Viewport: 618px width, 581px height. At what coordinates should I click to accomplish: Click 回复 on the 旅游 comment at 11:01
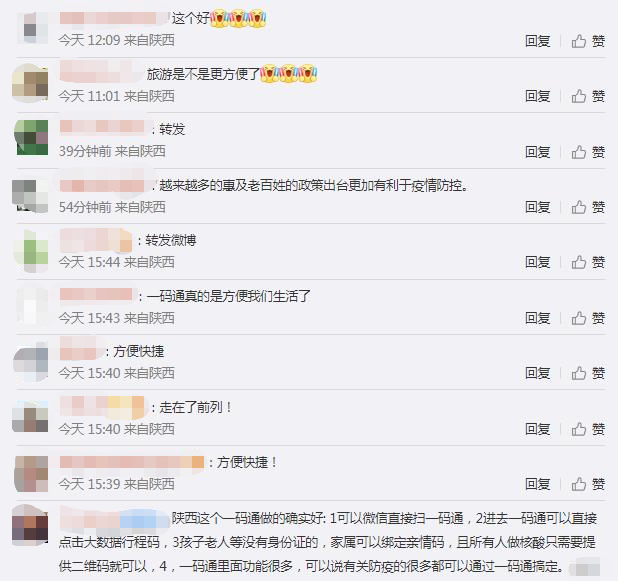click(538, 96)
